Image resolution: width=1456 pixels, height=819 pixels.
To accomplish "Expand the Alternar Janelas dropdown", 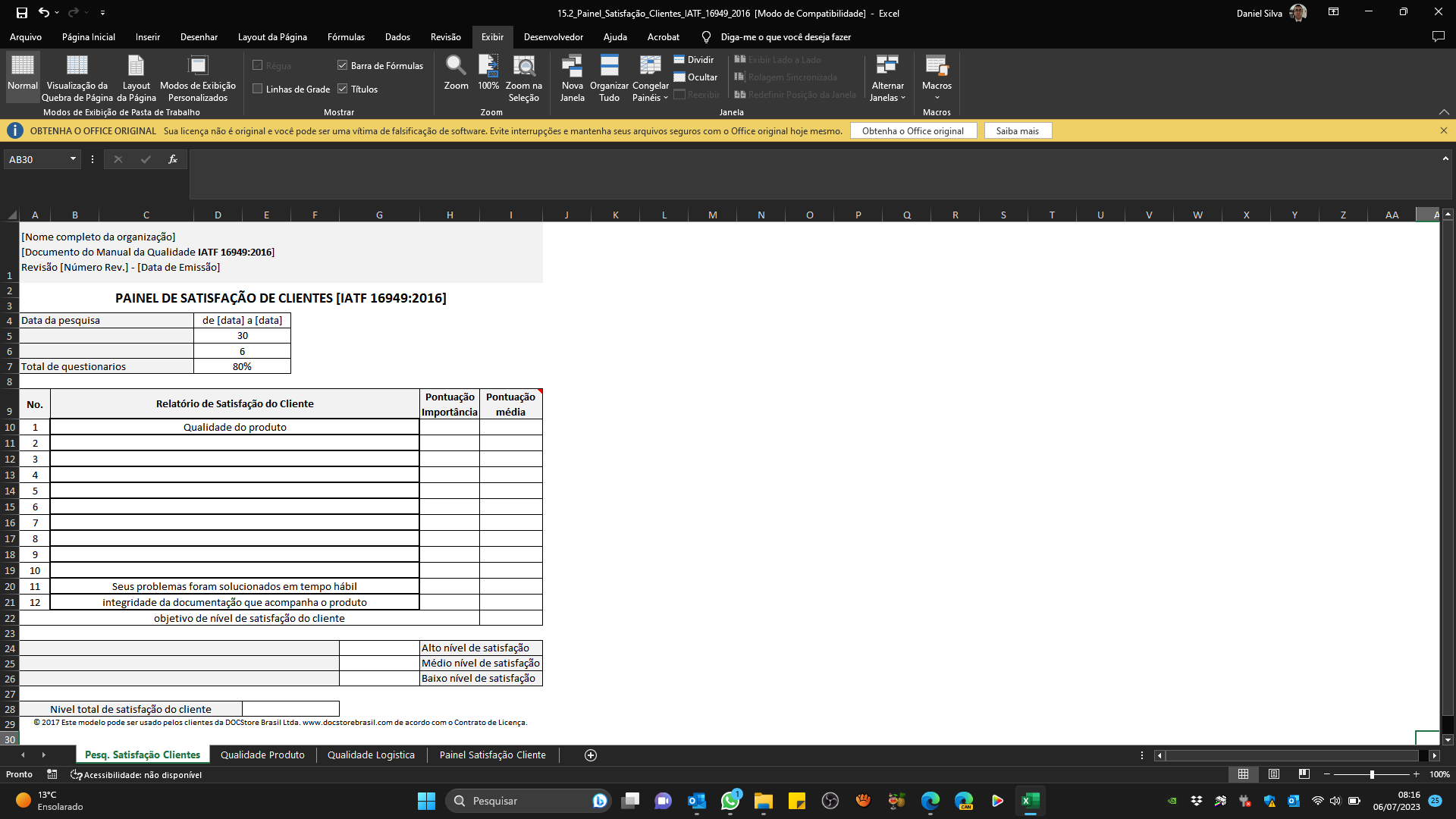I will tap(887, 76).
